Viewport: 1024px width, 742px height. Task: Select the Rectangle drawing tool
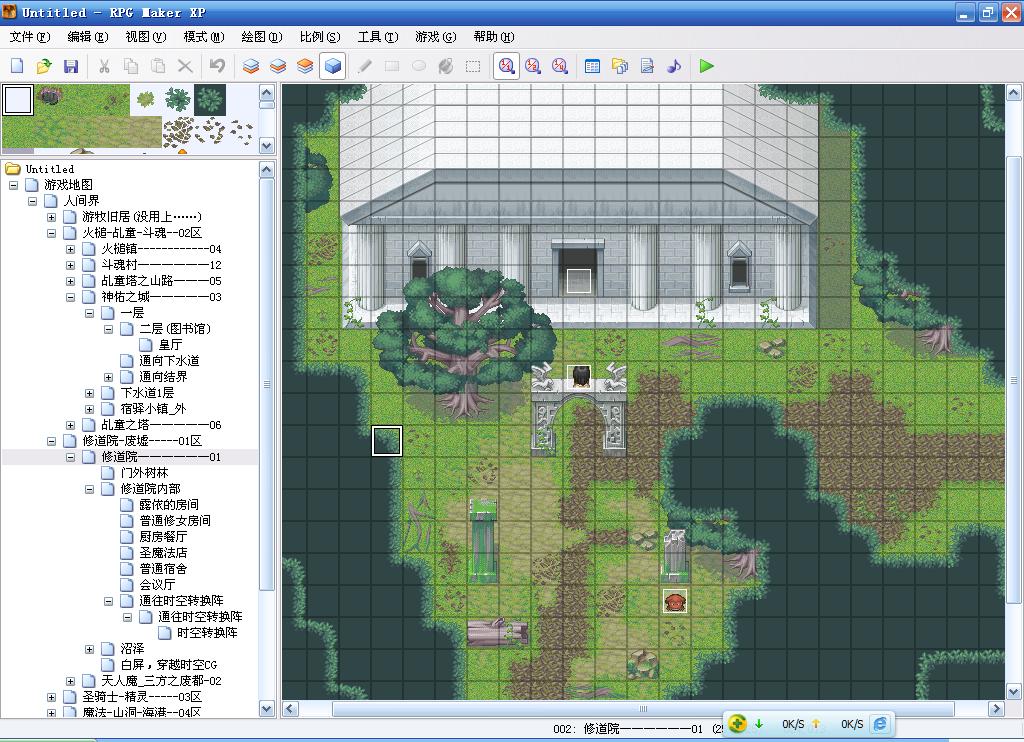click(x=392, y=66)
